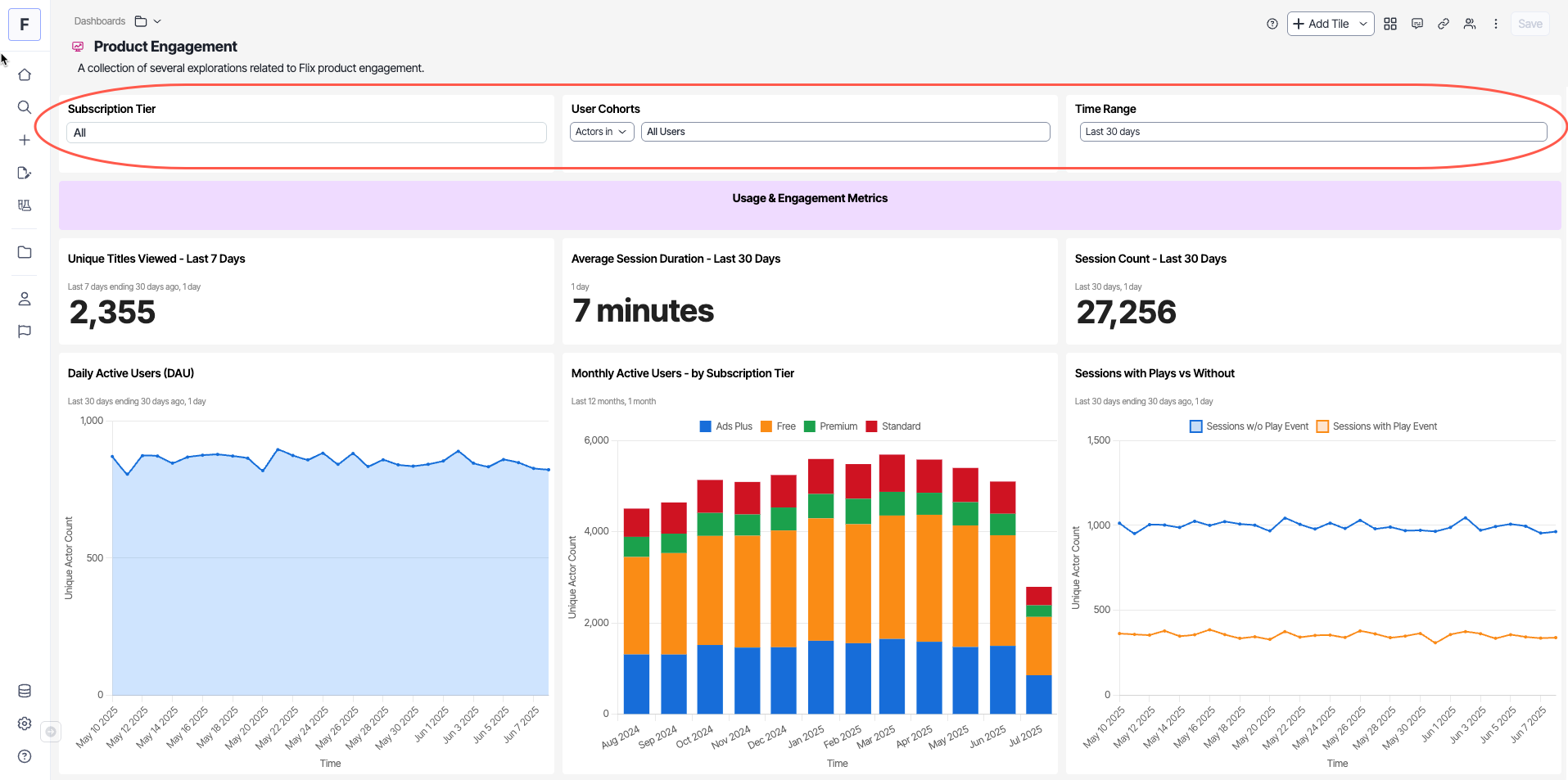Open the Home page from sidebar

pos(25,74)
